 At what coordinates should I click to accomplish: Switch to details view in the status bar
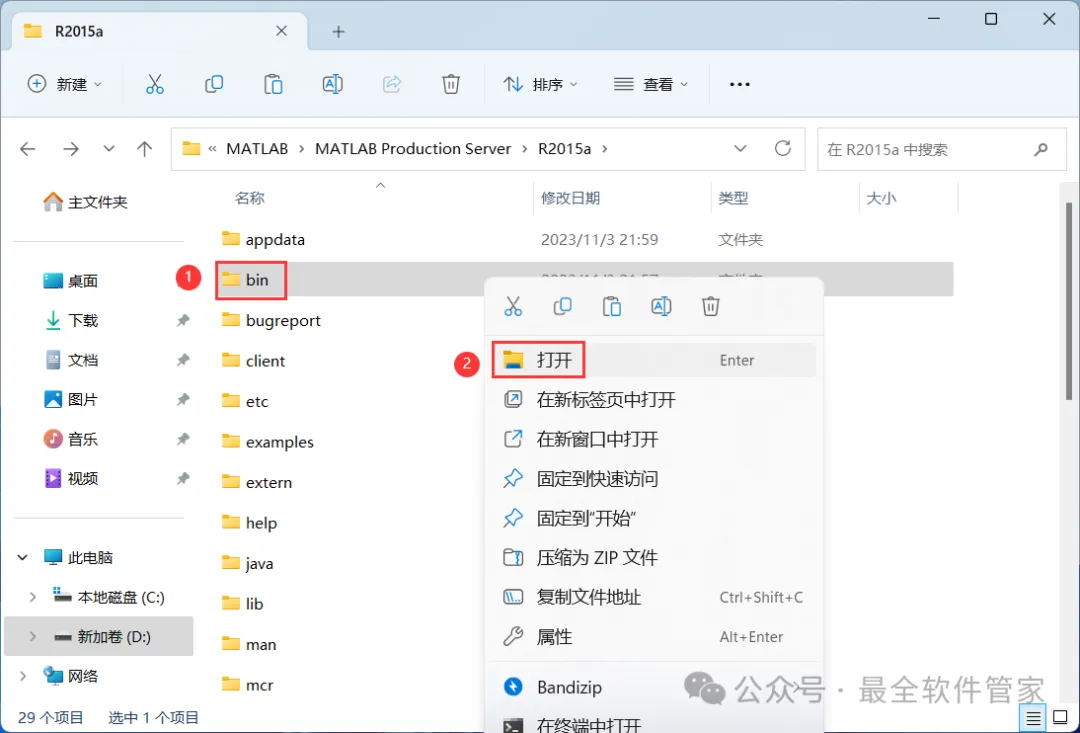[x=1033, y=718]
